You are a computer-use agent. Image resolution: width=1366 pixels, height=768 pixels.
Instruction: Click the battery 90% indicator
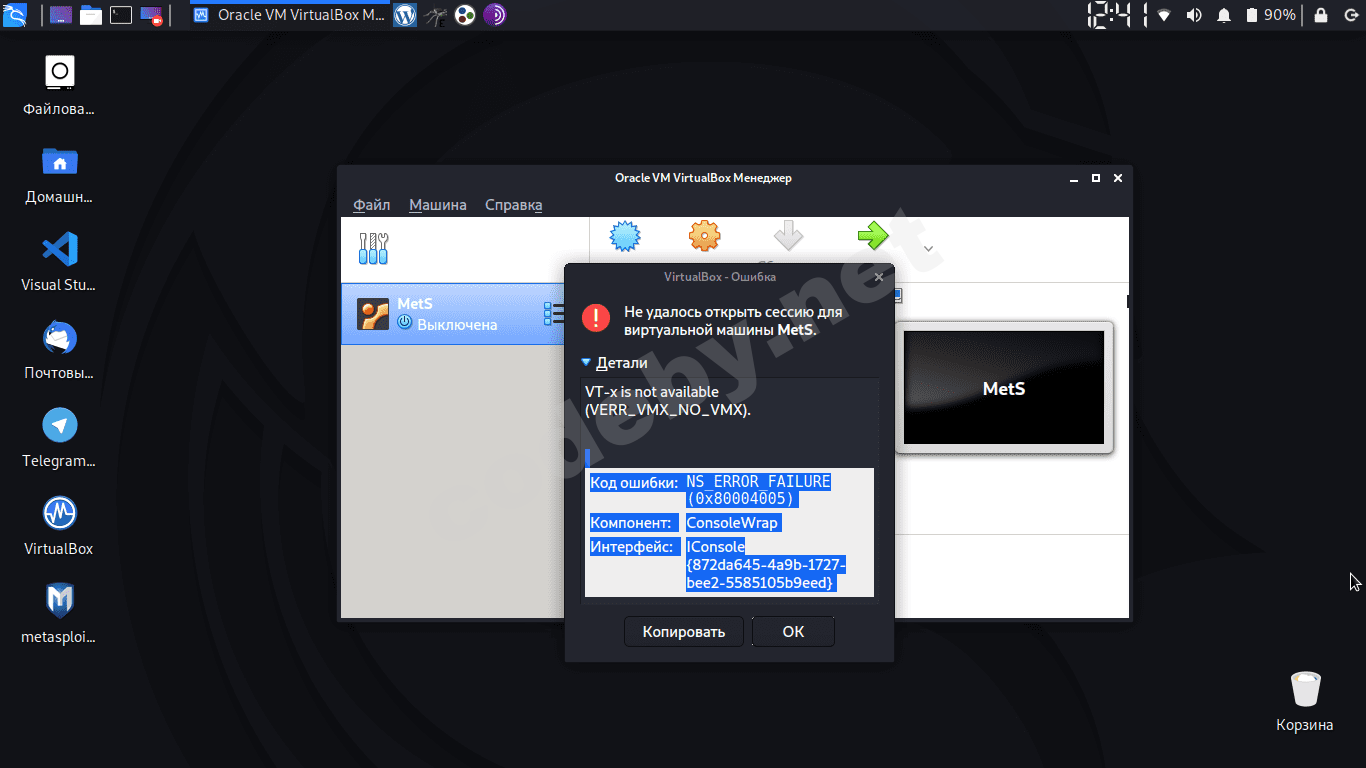click(1270, 15)
